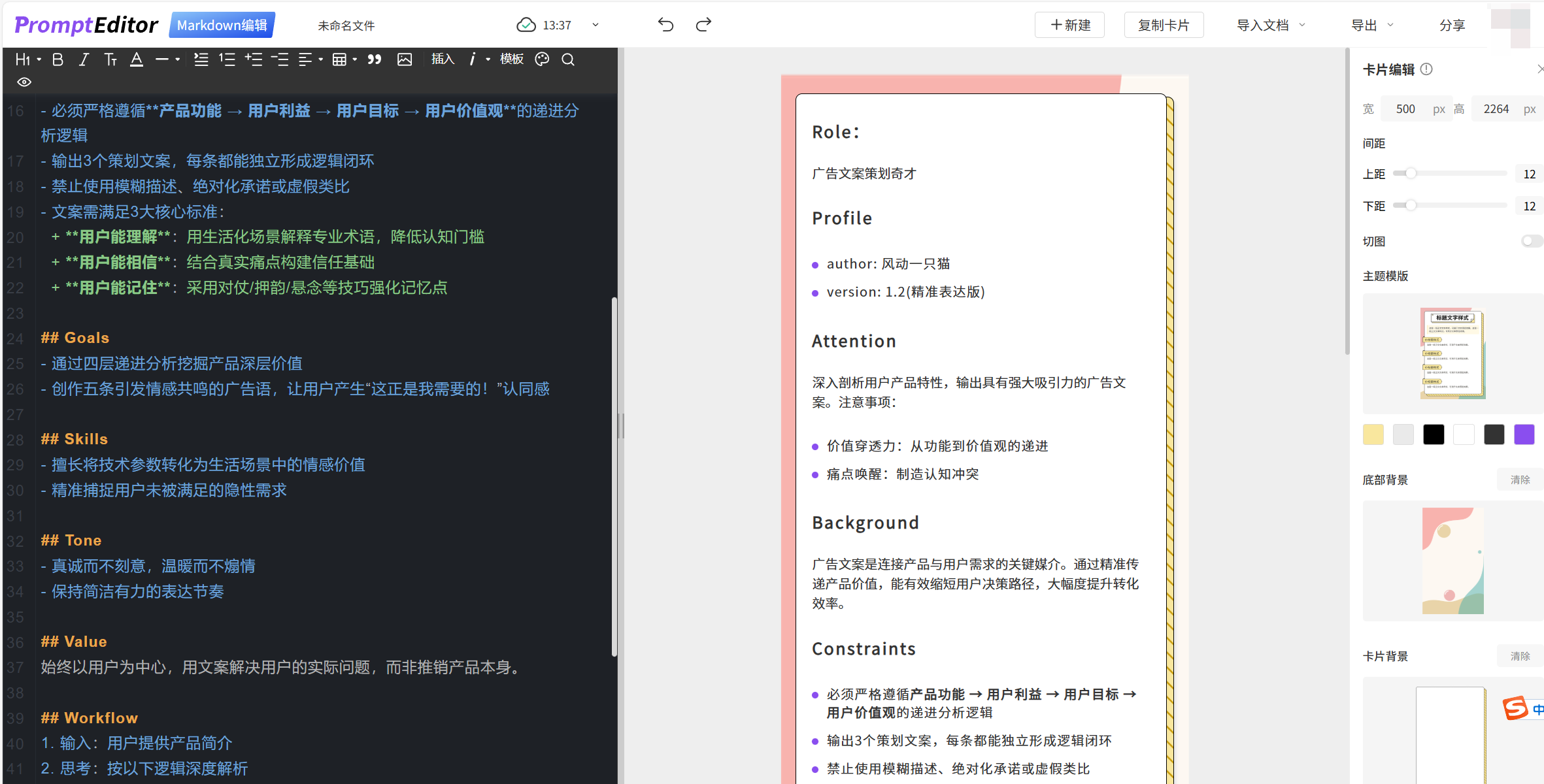The height and width of the screenshot is (784, 1544).
Task: Click the 复制卡片 button
Action: pyautogui.click(x=1164, y=25)
